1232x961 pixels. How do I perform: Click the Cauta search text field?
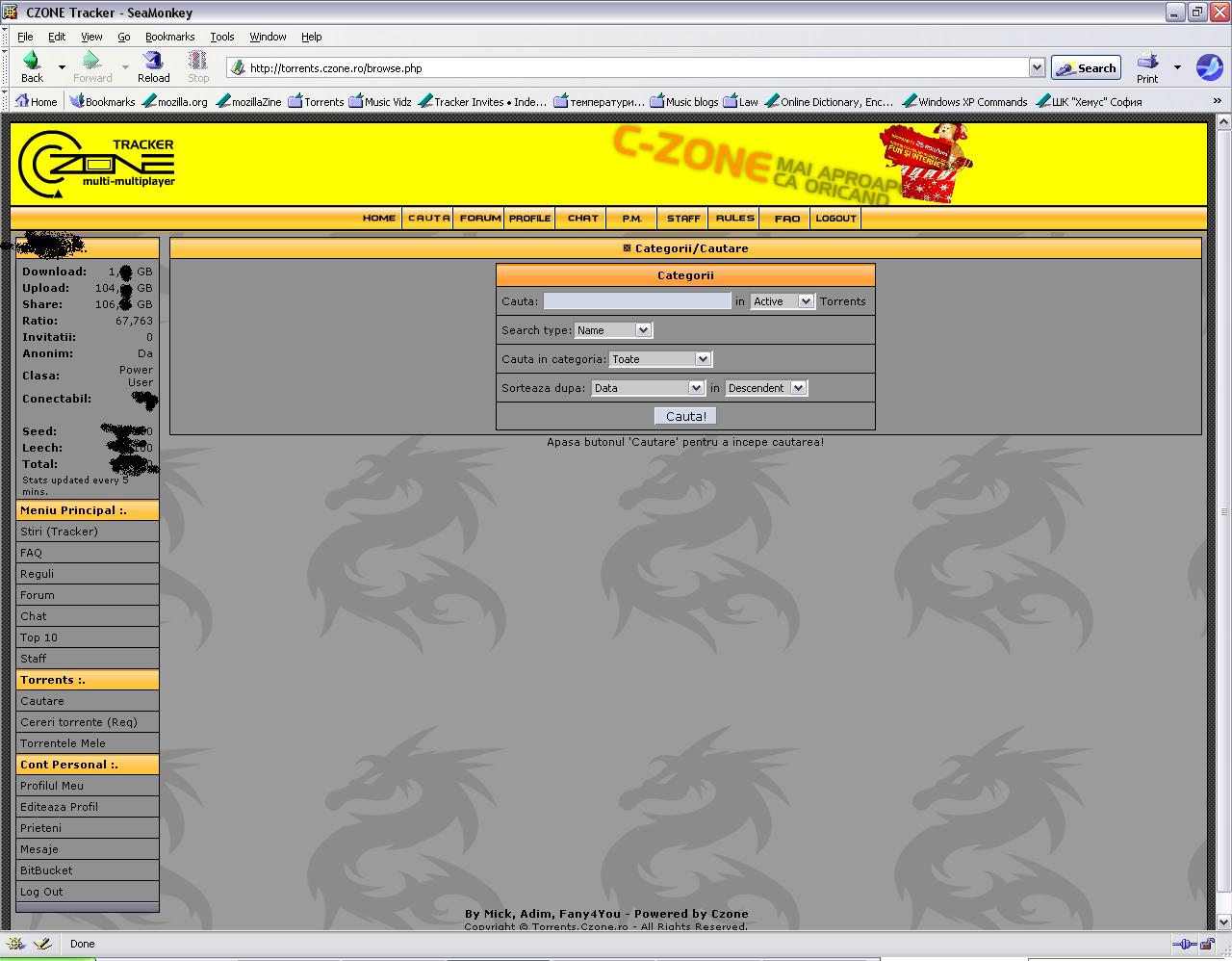tap(637, 301)
